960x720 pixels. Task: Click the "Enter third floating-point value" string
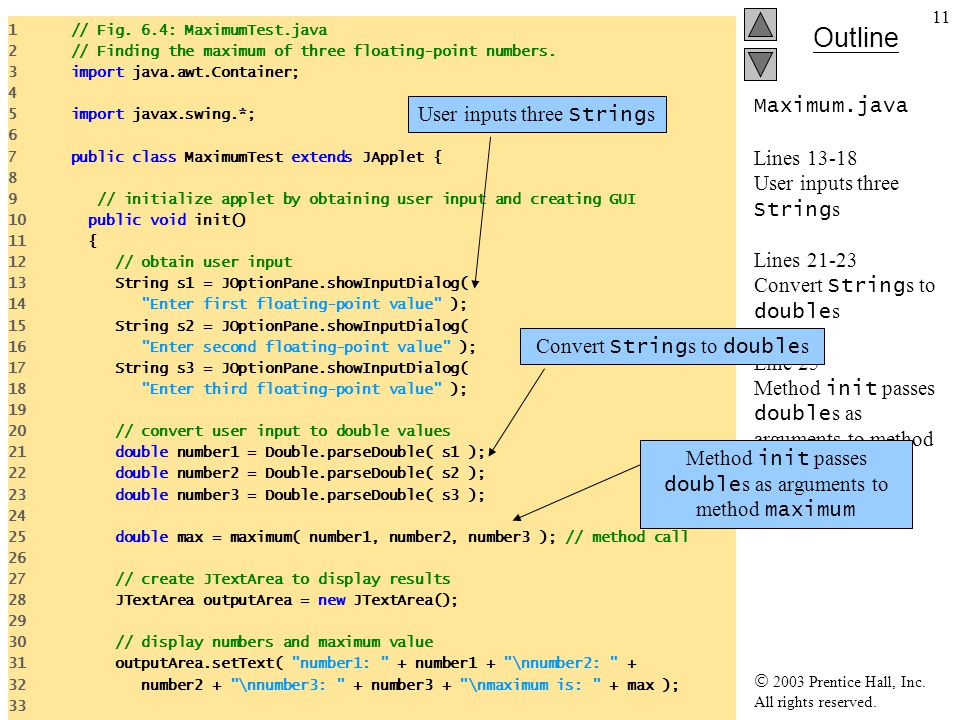291,389
